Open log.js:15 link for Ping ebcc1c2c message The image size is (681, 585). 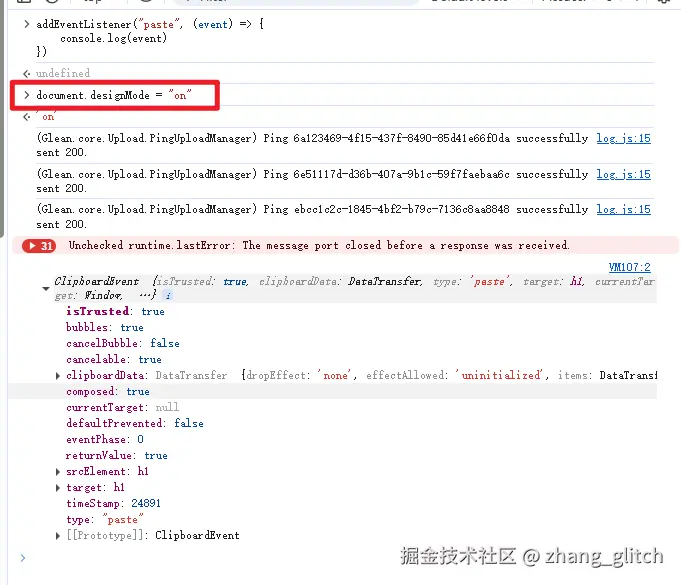(x=623, y=210)
